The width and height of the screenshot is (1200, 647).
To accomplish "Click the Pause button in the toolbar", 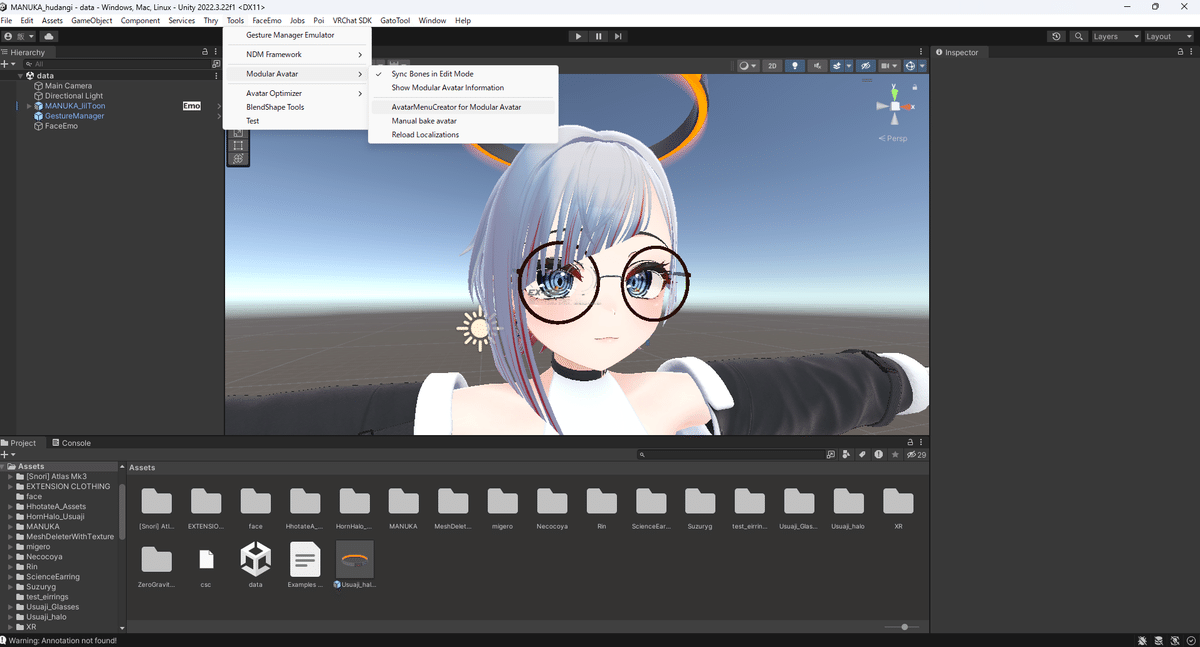I will (598, 36).
